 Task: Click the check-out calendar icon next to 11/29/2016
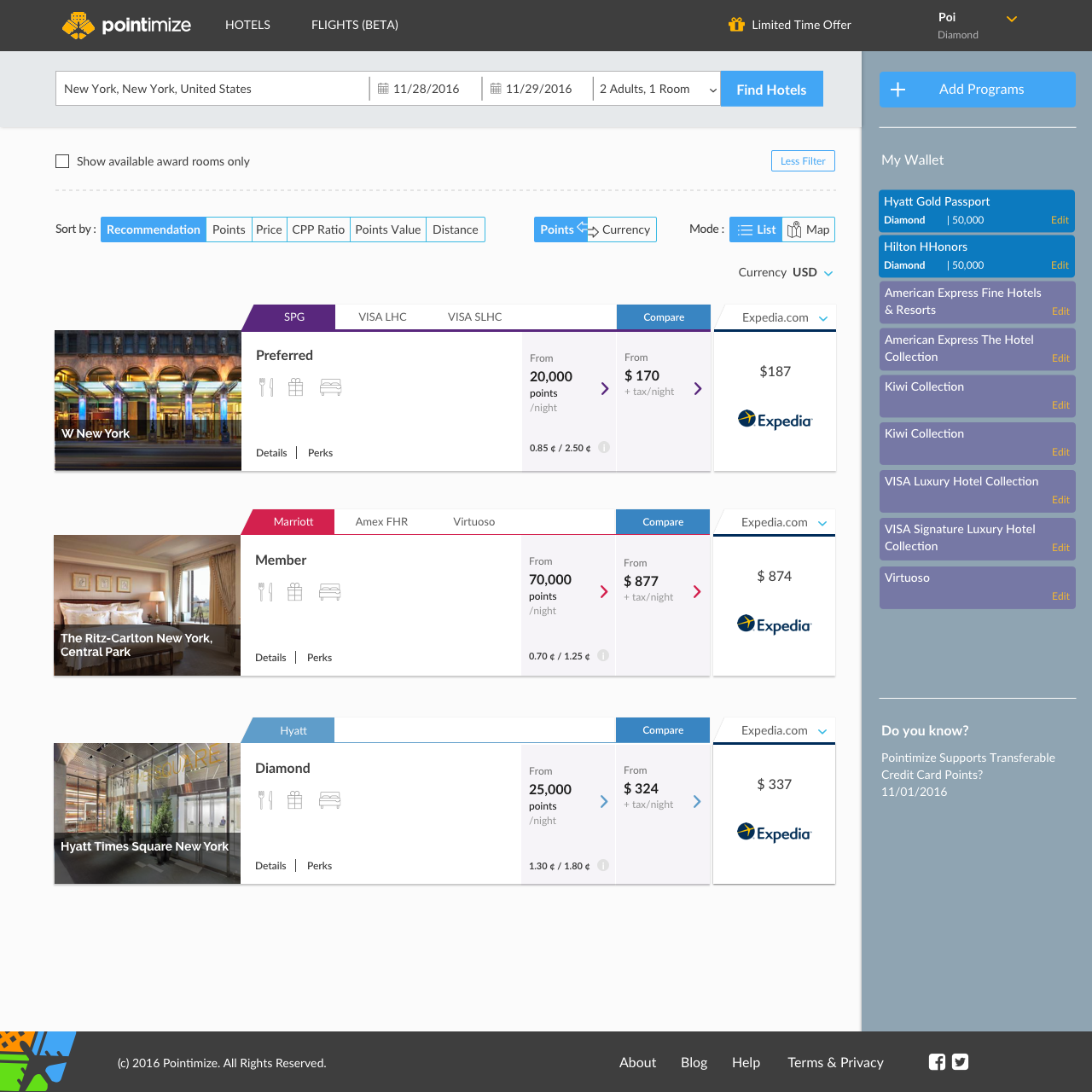click(x=496, y=89)
